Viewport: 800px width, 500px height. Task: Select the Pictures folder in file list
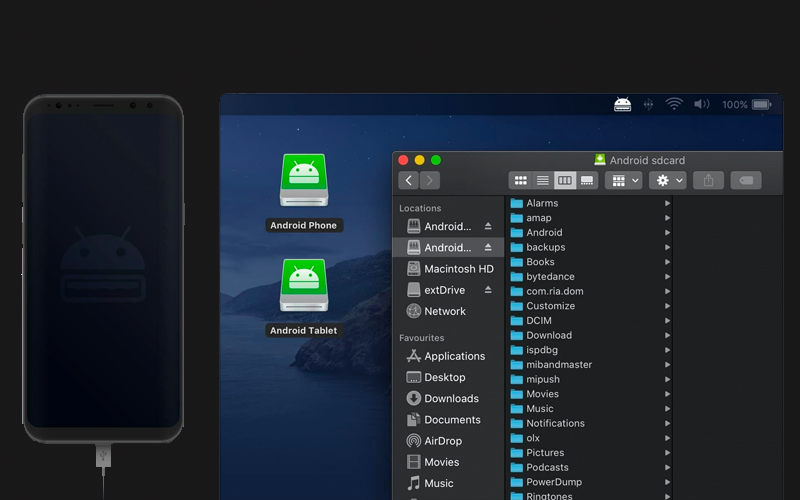click(x=545, y=453)
